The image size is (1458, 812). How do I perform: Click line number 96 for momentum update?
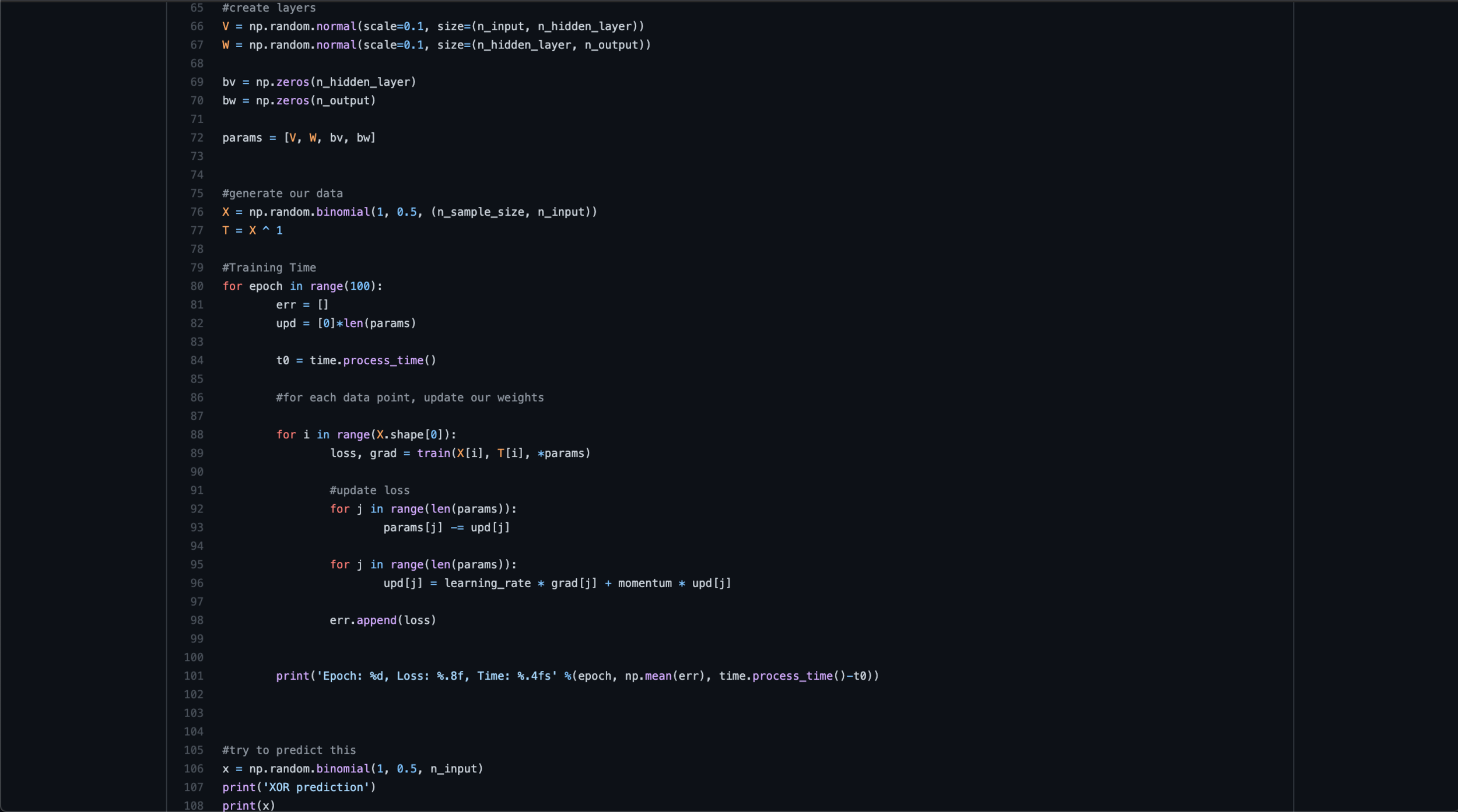[197, 583]
